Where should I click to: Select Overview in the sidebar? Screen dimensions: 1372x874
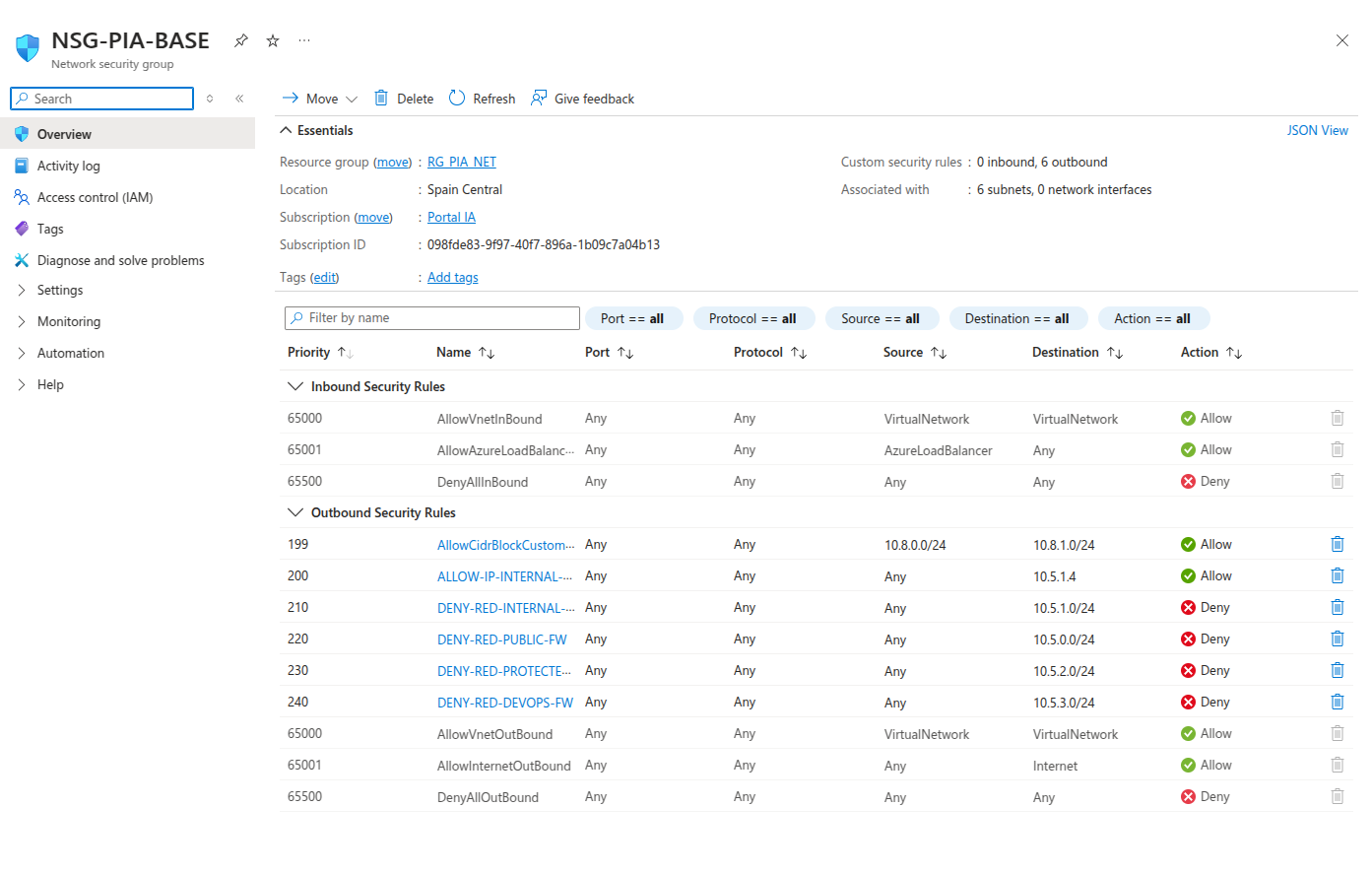(127, 134)
